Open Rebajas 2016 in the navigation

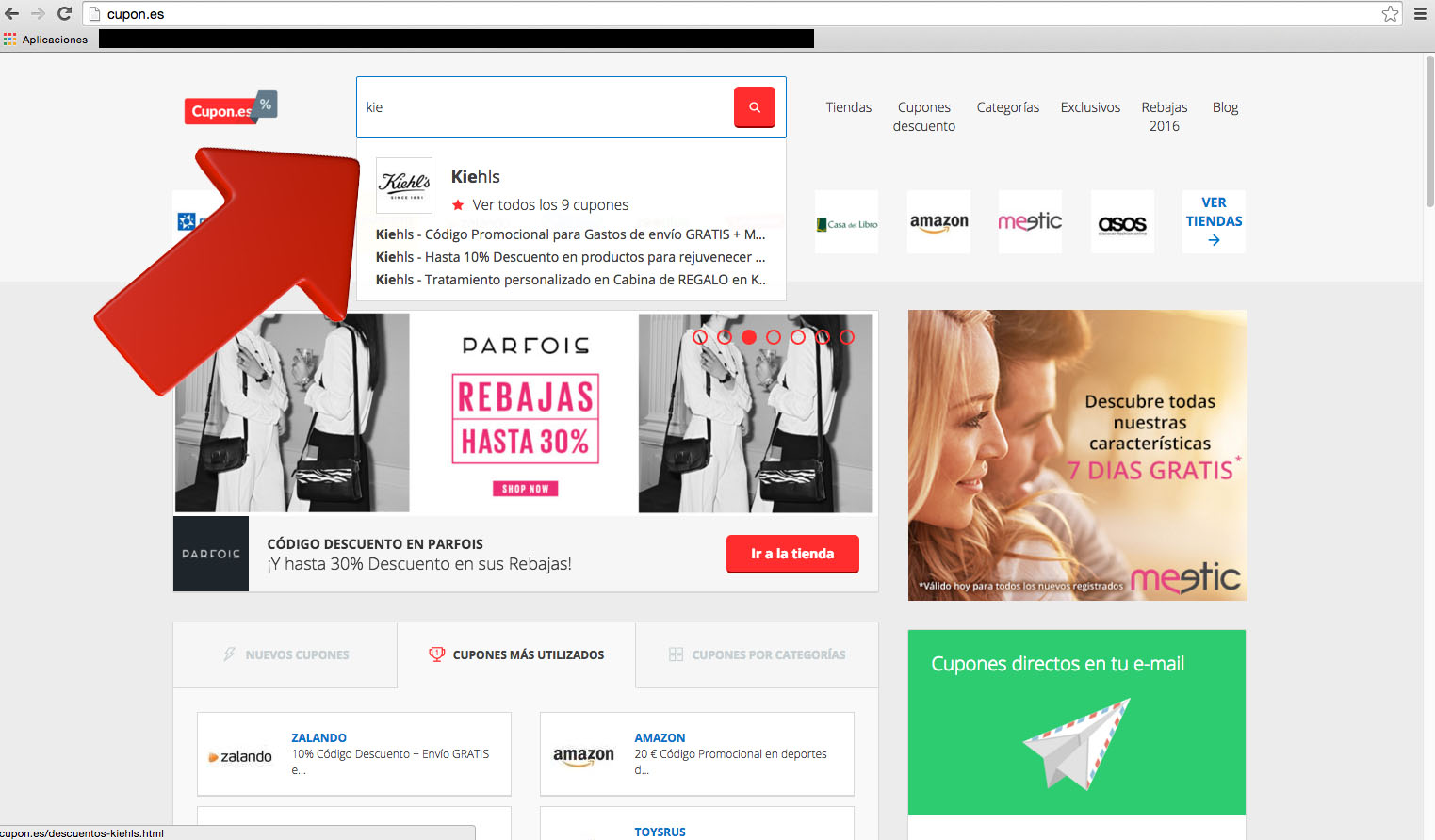tap(1165, 117)
